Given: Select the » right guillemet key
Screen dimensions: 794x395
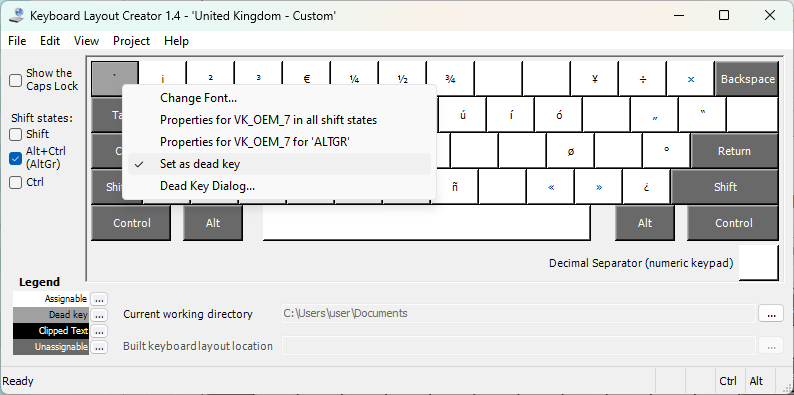Looking at the screenshot, I should (599, 187).
